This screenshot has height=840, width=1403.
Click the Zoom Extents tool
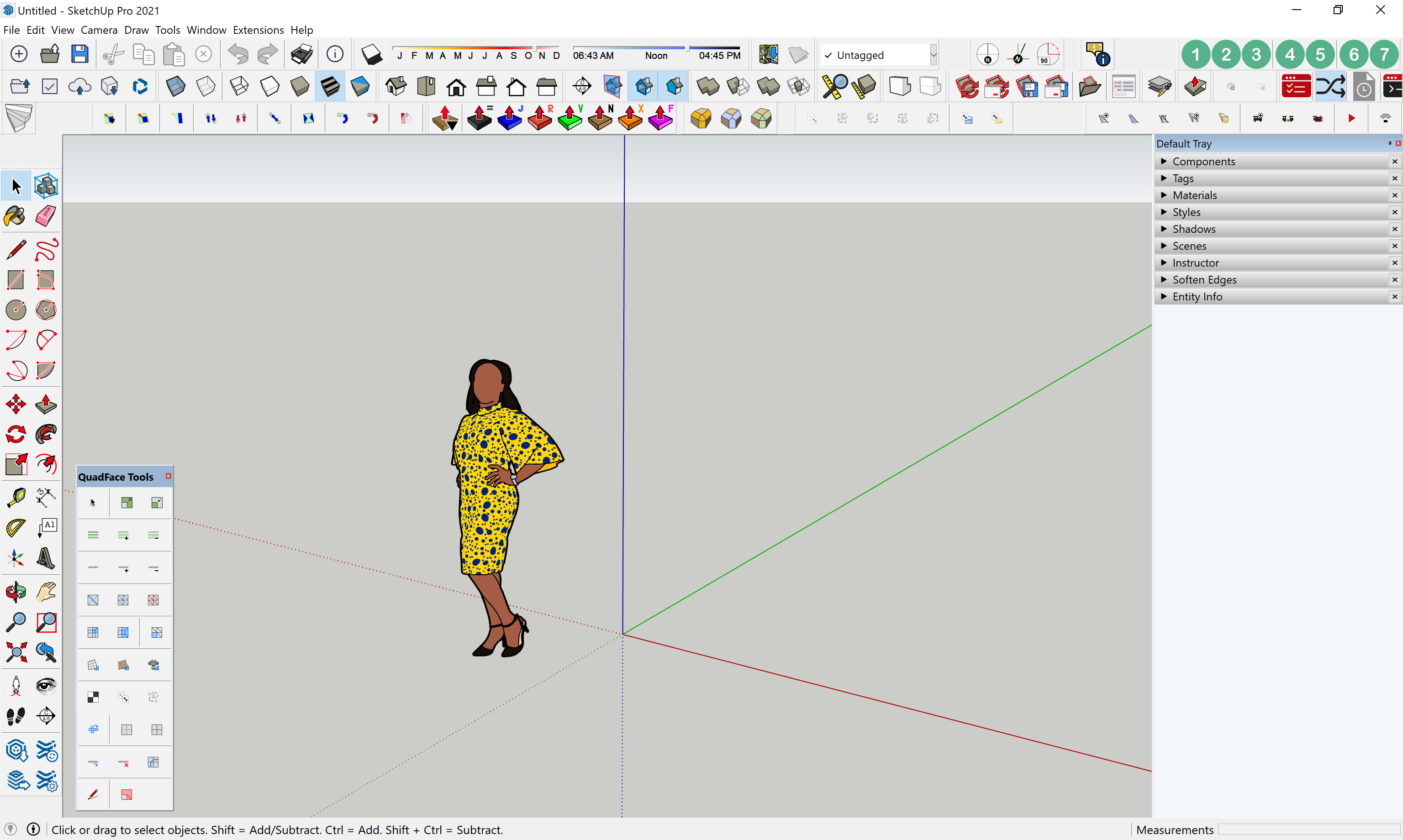click(x=15, y=653)
